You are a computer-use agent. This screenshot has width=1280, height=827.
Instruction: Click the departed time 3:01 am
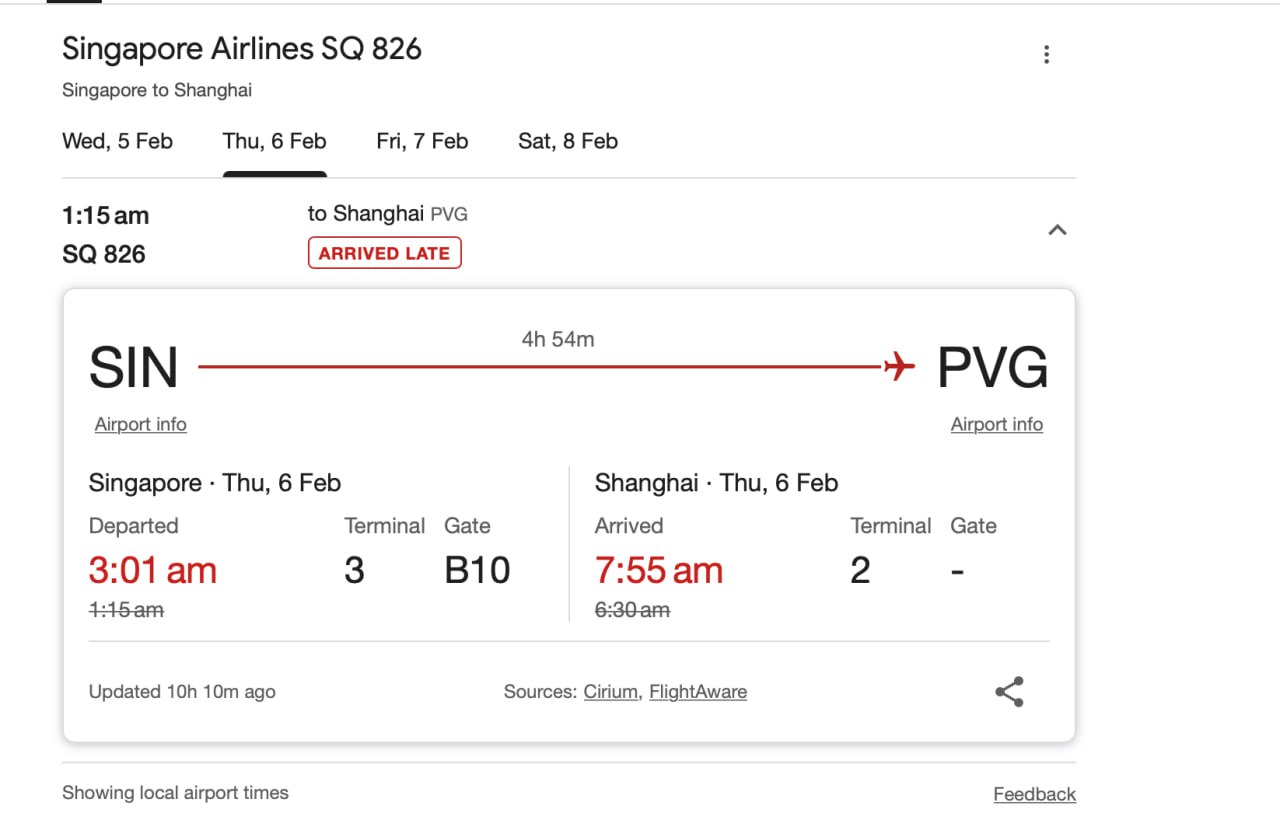[152, 569]
